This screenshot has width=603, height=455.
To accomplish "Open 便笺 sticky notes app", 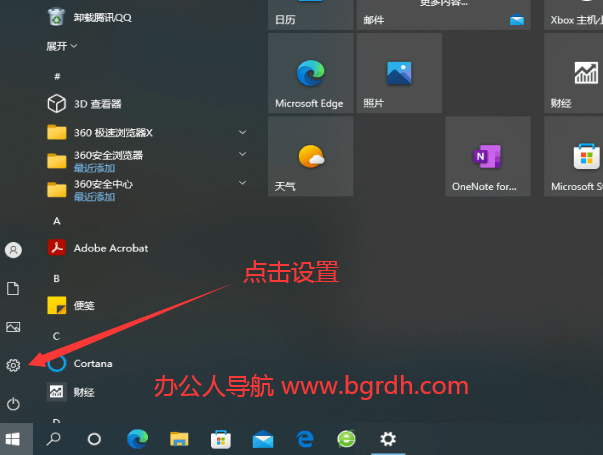I will 71,306.
